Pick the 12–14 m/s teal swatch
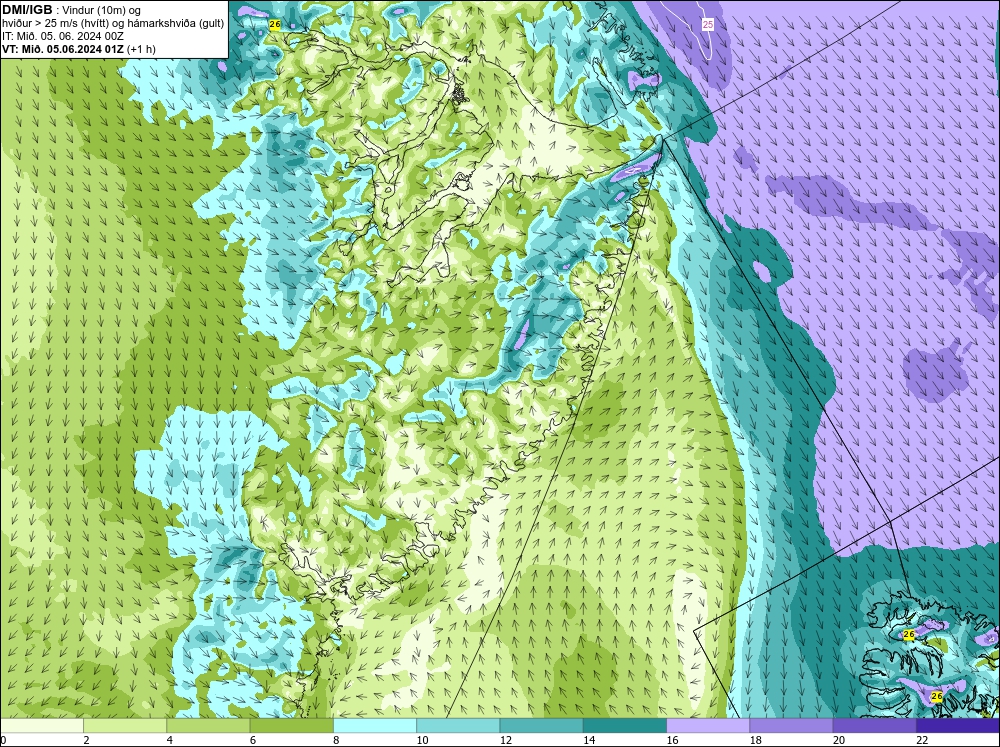The height and width of the screenshot is (747, 1000). click(541, 725)
